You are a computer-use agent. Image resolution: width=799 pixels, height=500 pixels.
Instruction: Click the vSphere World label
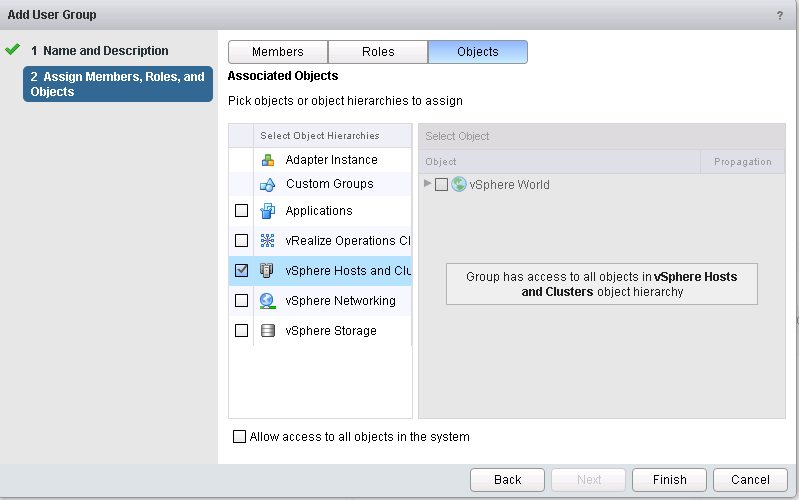click(x=510, y=185)
